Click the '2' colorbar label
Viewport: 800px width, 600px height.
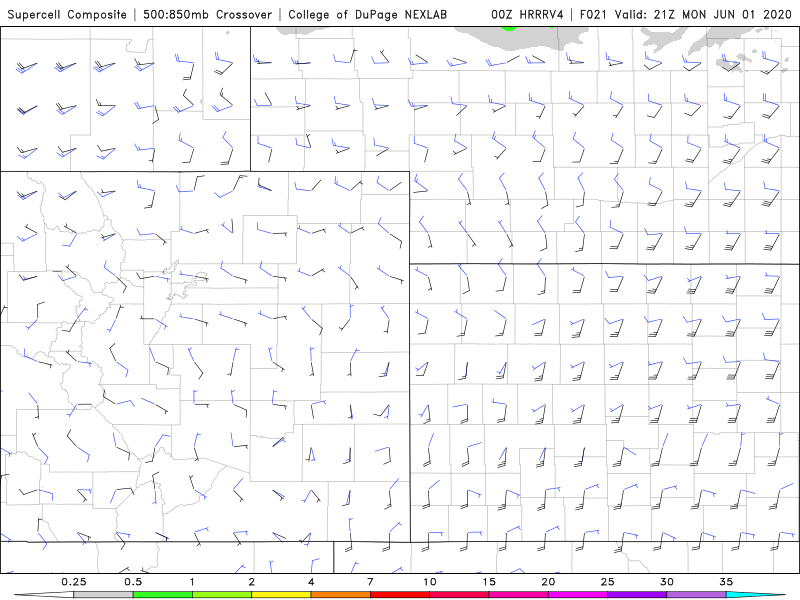(252, 582)
